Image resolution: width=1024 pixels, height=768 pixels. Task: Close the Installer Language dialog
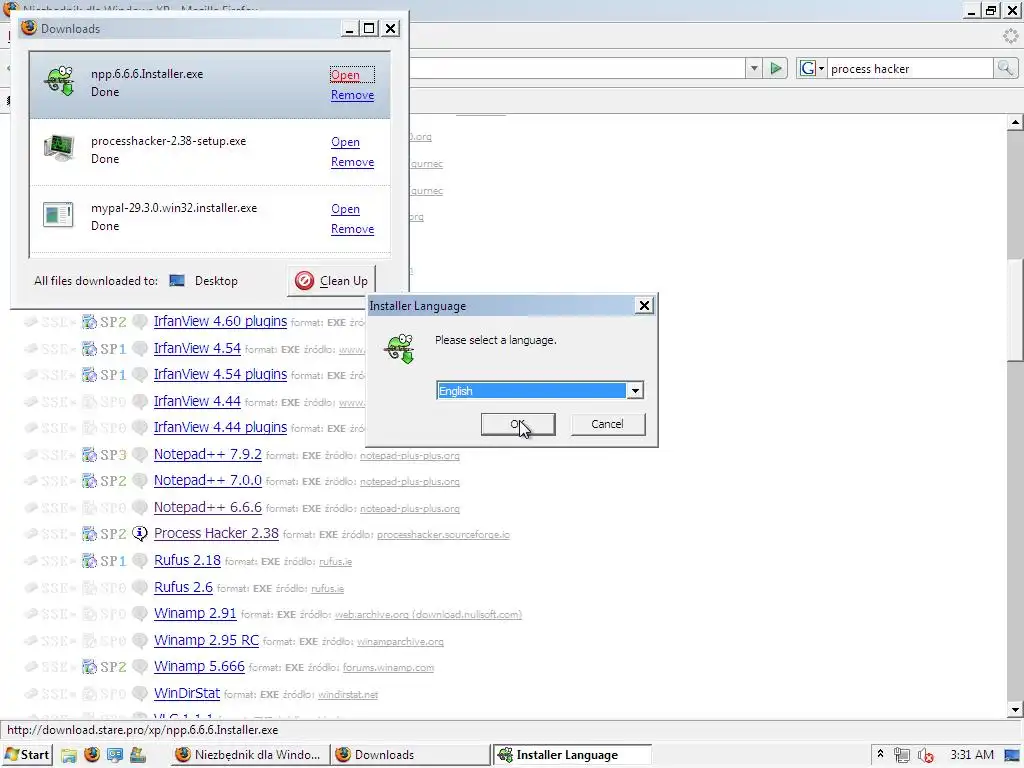pyautogui.click(x=644, y=305)
